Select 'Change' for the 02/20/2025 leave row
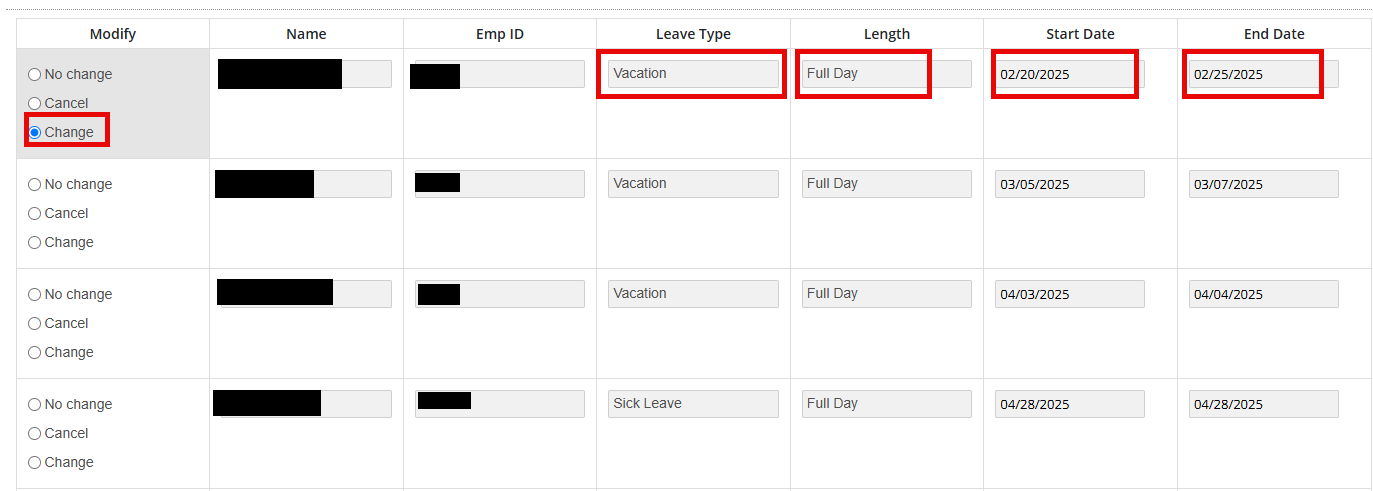The width and height of the screenshot is (1373, 491). (x=35, y=132)
